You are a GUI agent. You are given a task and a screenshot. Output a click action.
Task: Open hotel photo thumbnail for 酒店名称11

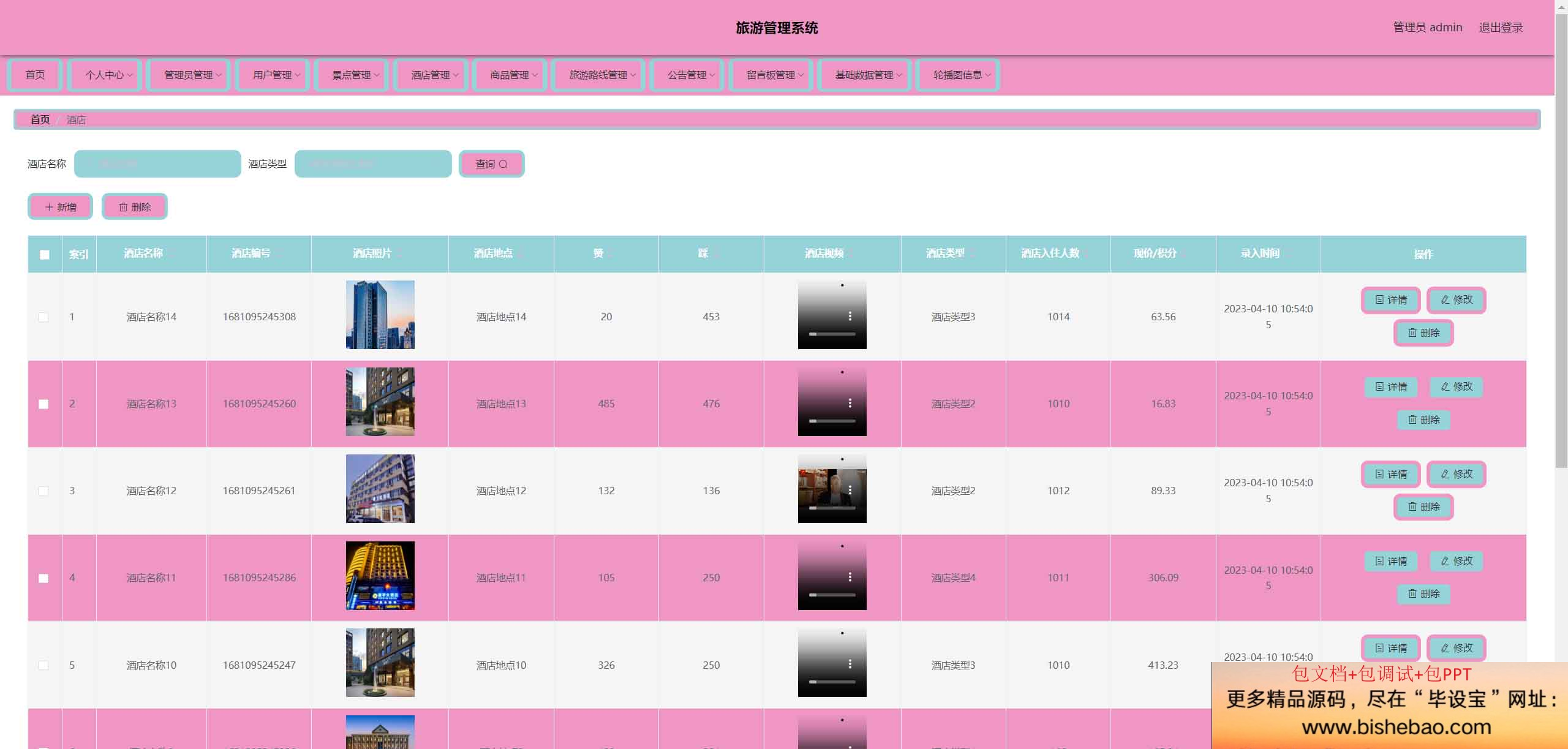pyautogui.click(x=380, y=576)
